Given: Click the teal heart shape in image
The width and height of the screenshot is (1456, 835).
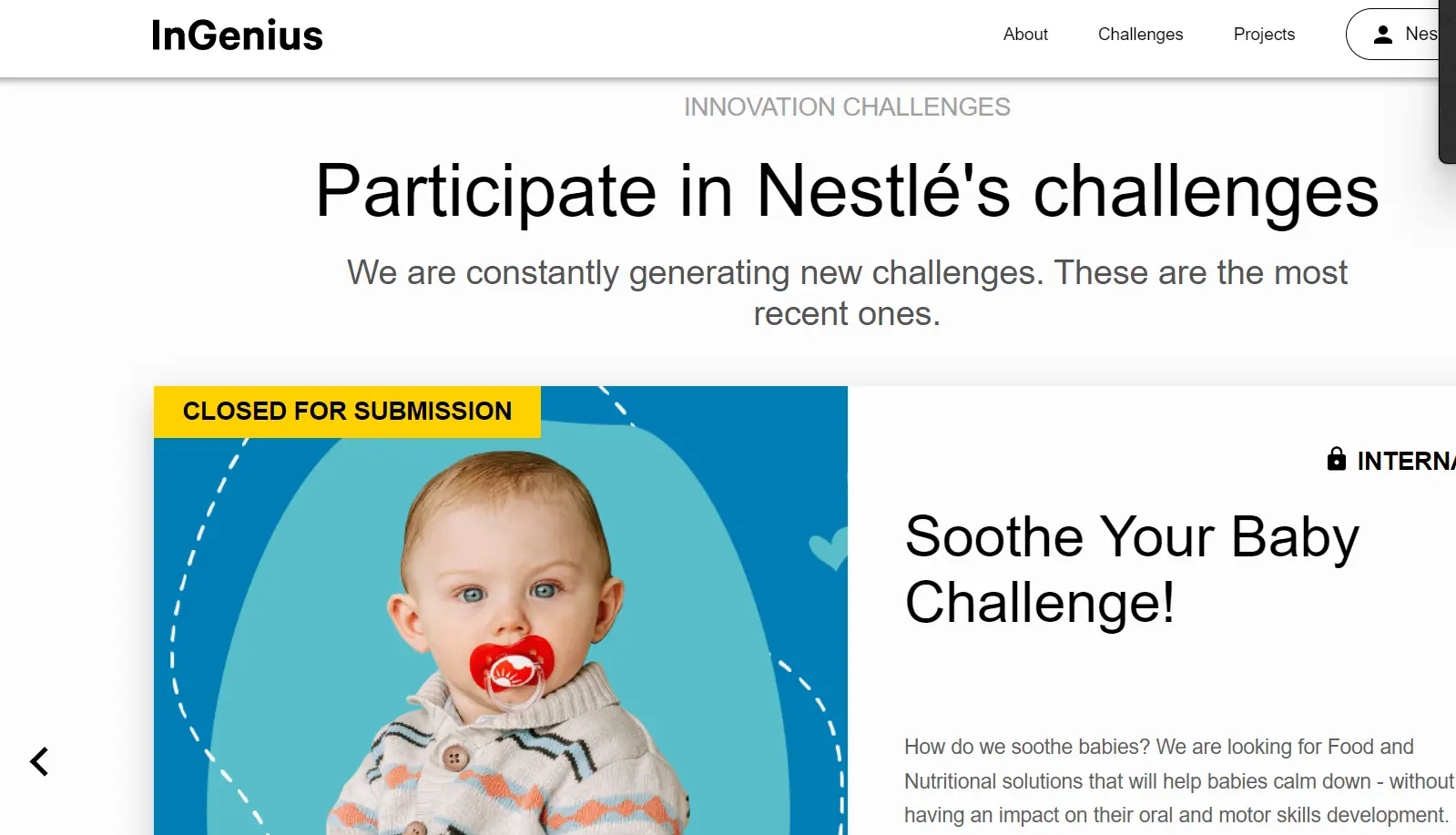Looking at the screenshot, I should 829,548.
